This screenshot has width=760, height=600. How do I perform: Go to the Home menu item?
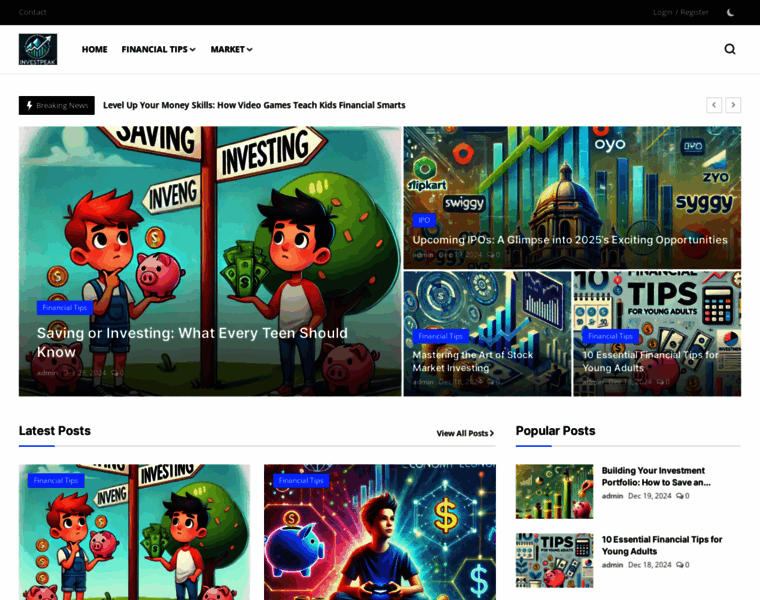click(95, 49)
